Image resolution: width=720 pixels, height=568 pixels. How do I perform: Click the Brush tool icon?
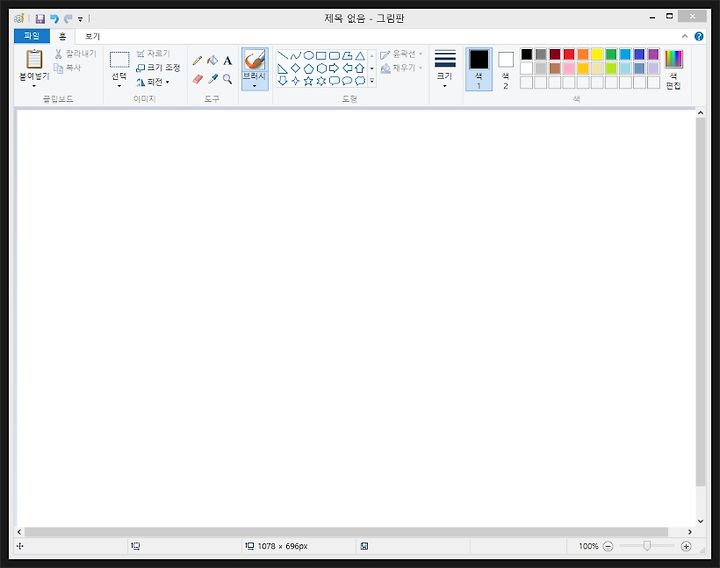(x=254, y=60)
